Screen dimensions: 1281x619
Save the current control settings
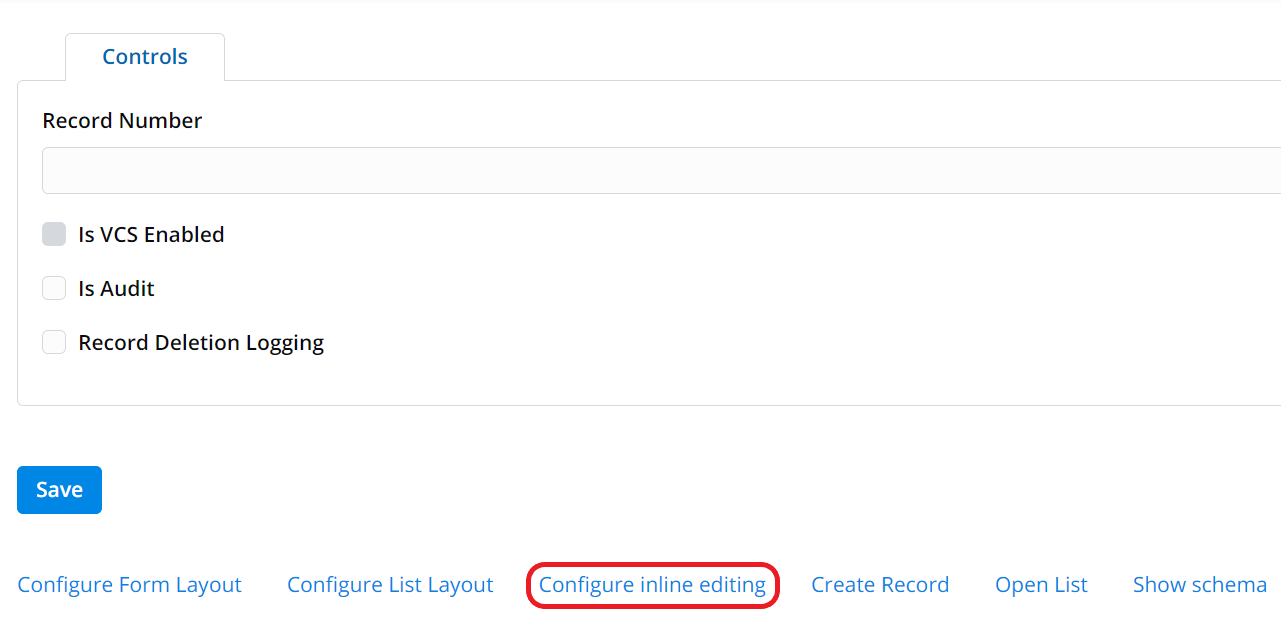[58, 489]
